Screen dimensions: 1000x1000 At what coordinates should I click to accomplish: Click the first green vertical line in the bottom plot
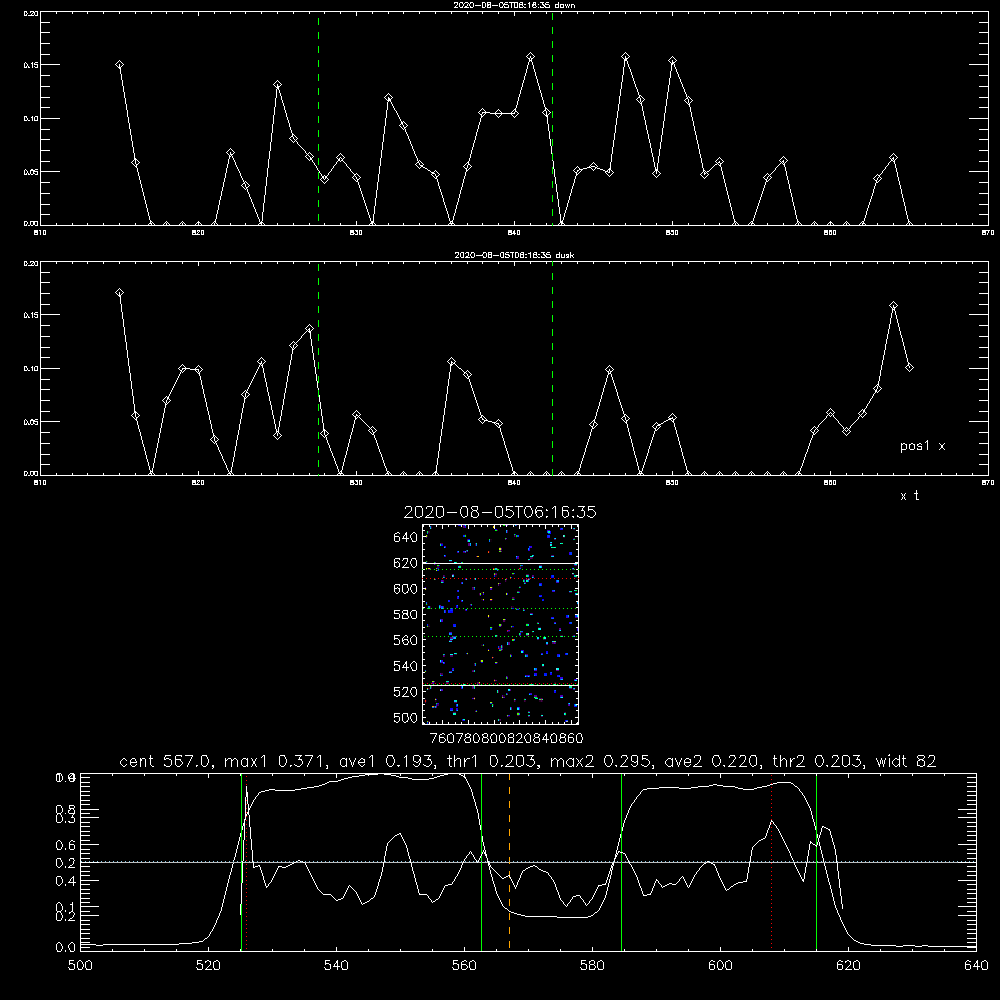tap(241, 861)
